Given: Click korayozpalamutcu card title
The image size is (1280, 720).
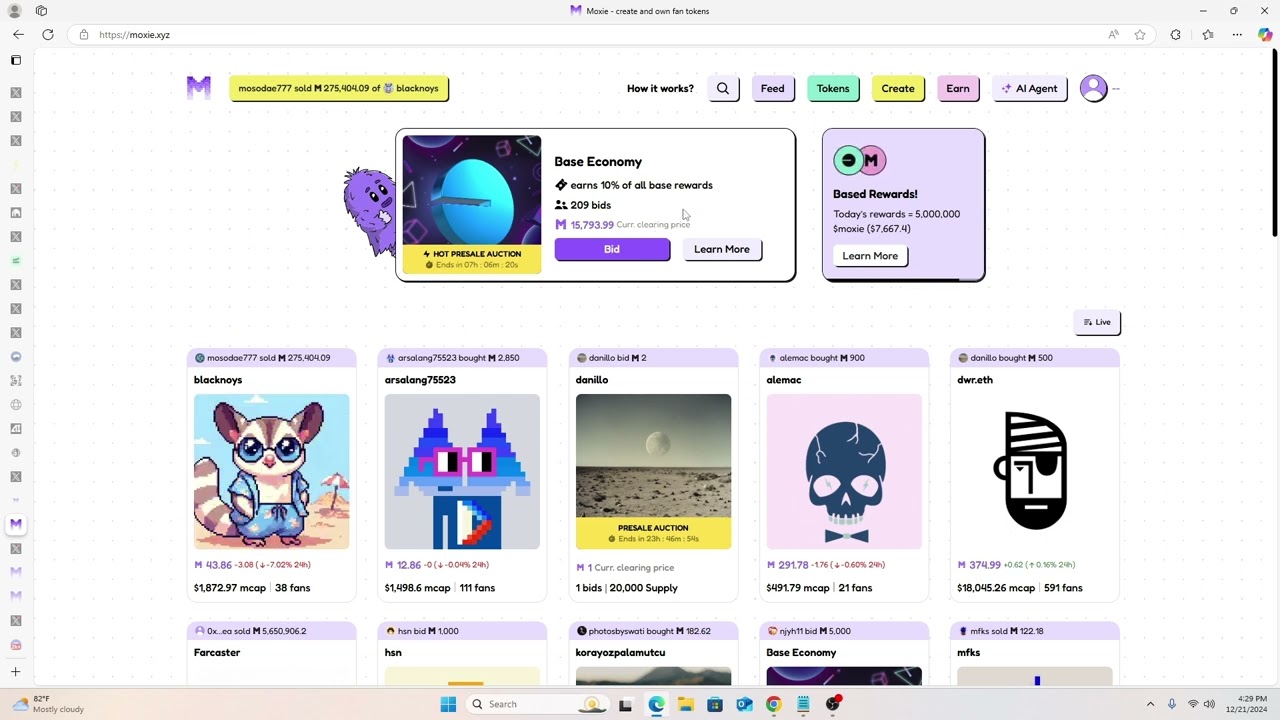Looking at the screenshot, I should [x=621, y=652].
